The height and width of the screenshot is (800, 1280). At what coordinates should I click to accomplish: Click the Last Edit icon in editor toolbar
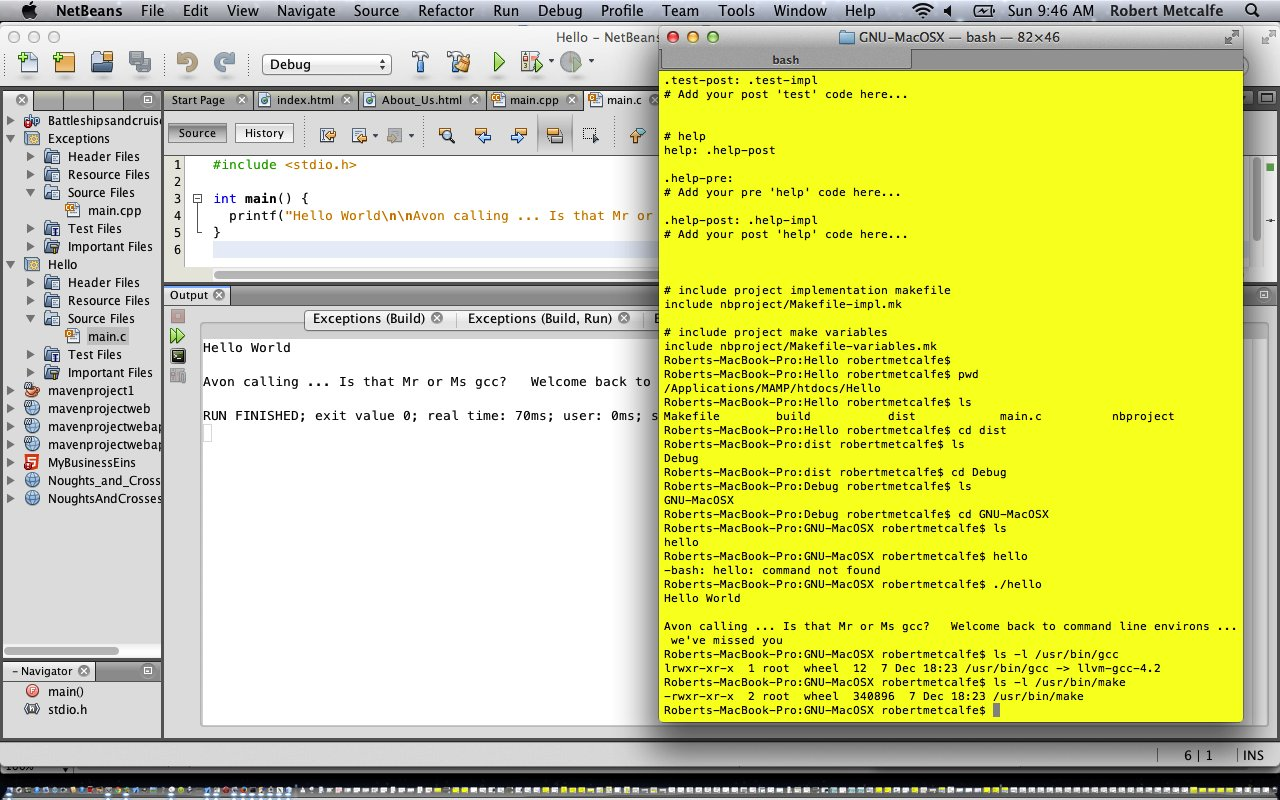(327, 135)
